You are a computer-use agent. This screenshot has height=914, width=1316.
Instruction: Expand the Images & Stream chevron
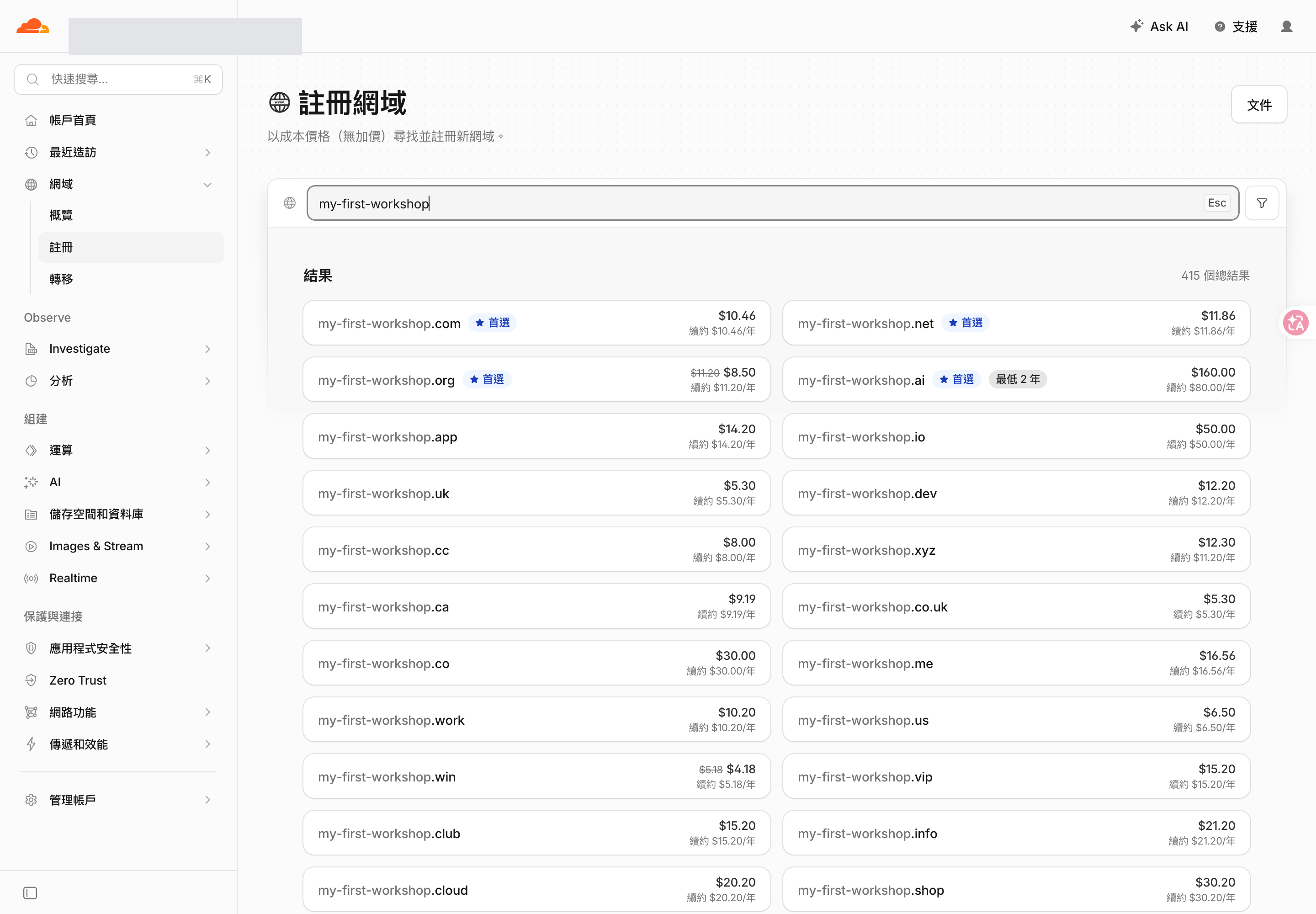(x=207, y=546)
